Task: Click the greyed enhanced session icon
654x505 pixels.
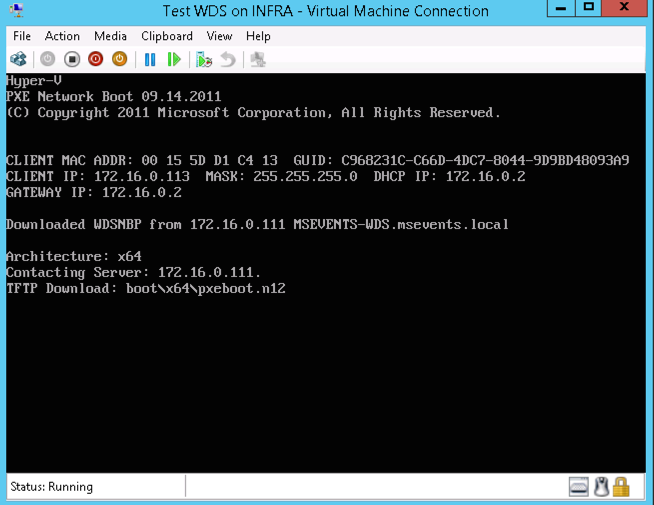Action: (258, 59)
